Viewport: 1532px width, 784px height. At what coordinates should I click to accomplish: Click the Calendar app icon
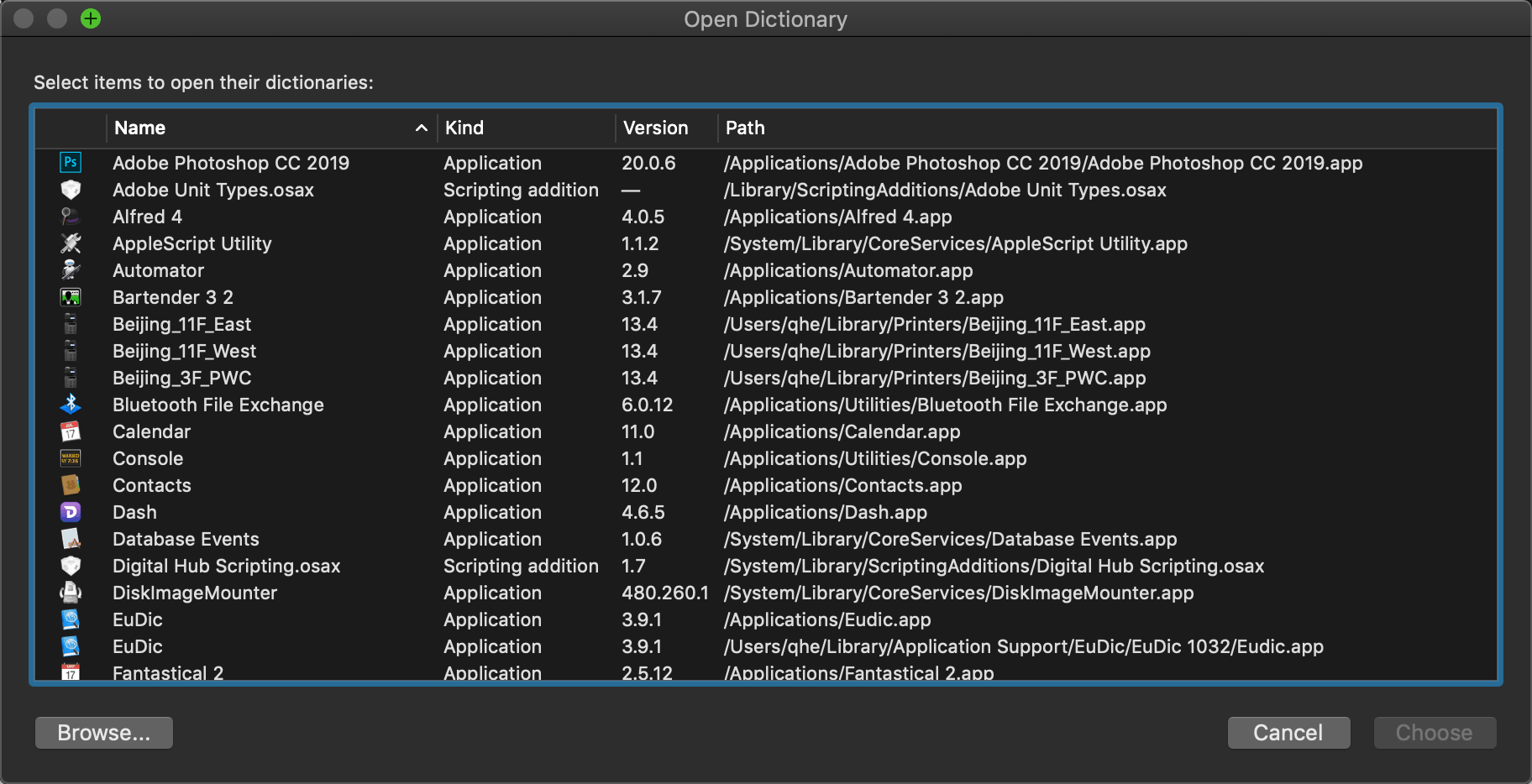[71, 431]
